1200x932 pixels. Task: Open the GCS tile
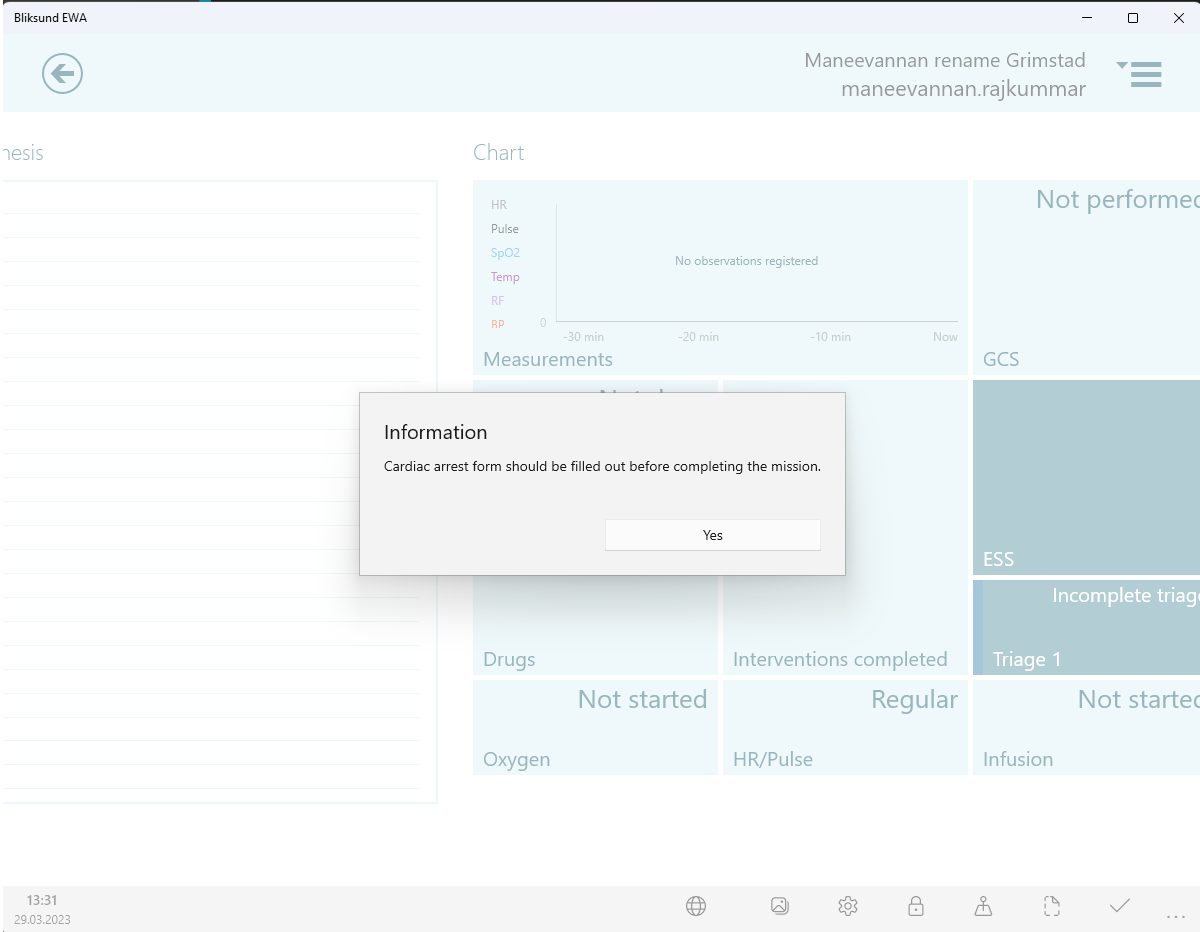coord(1086,277)
